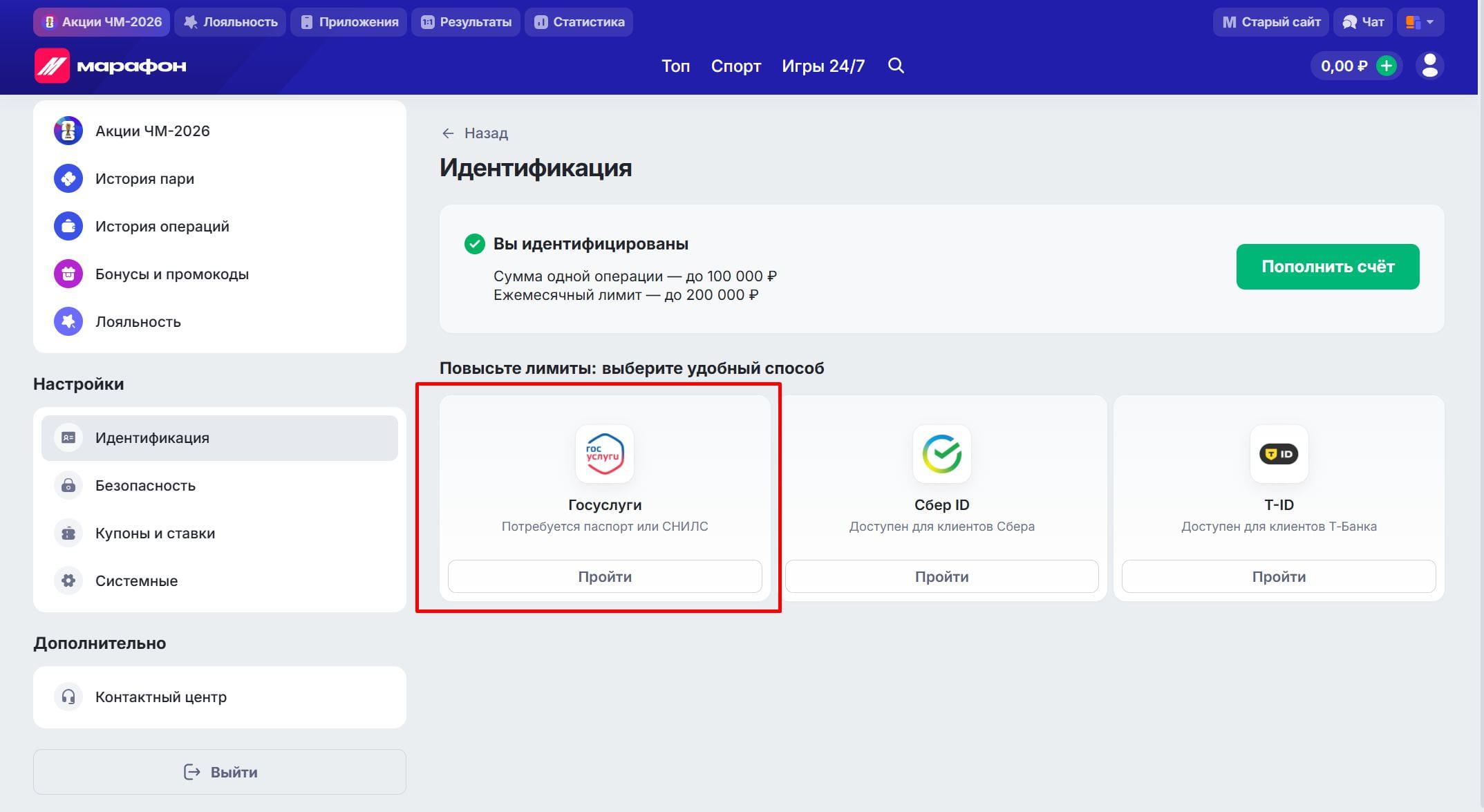
Task: Click the logout door icon
Action: tap(191, 772)
